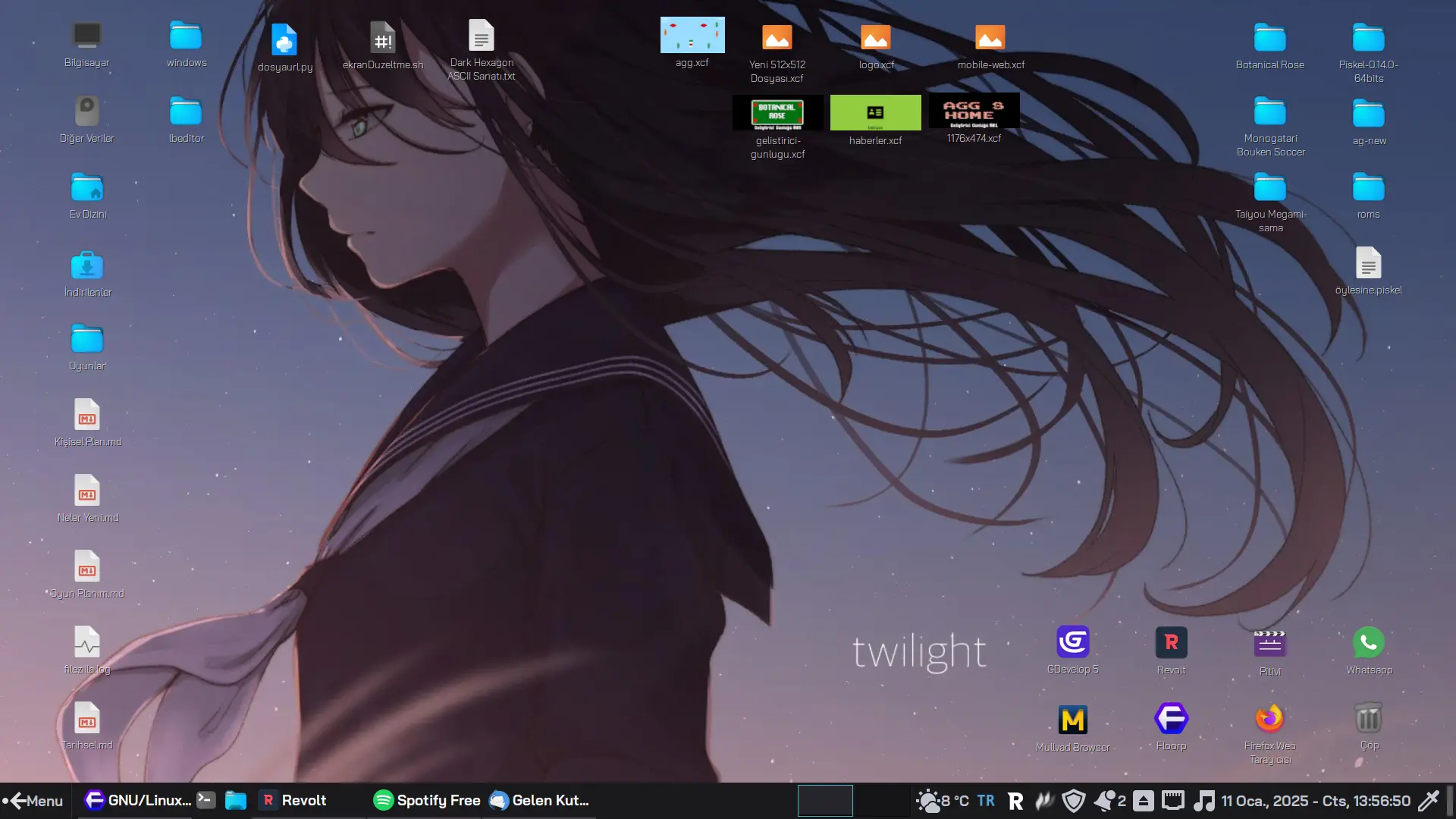1456x819 pixels.
Task: Open the flame tray icon
Action: (1045, 801)
